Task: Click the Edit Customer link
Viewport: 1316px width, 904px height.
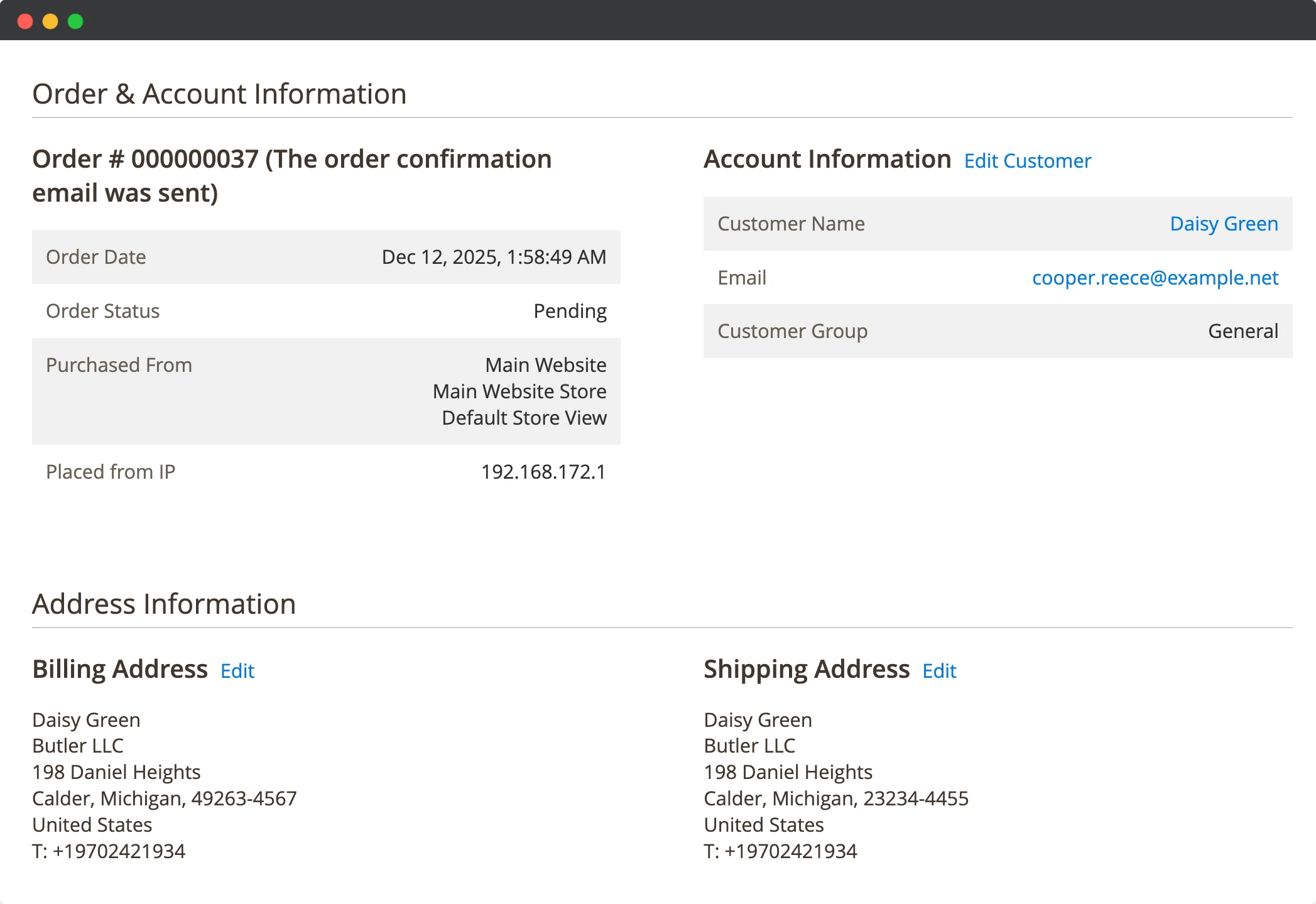Action: [x=1027, y=161]
